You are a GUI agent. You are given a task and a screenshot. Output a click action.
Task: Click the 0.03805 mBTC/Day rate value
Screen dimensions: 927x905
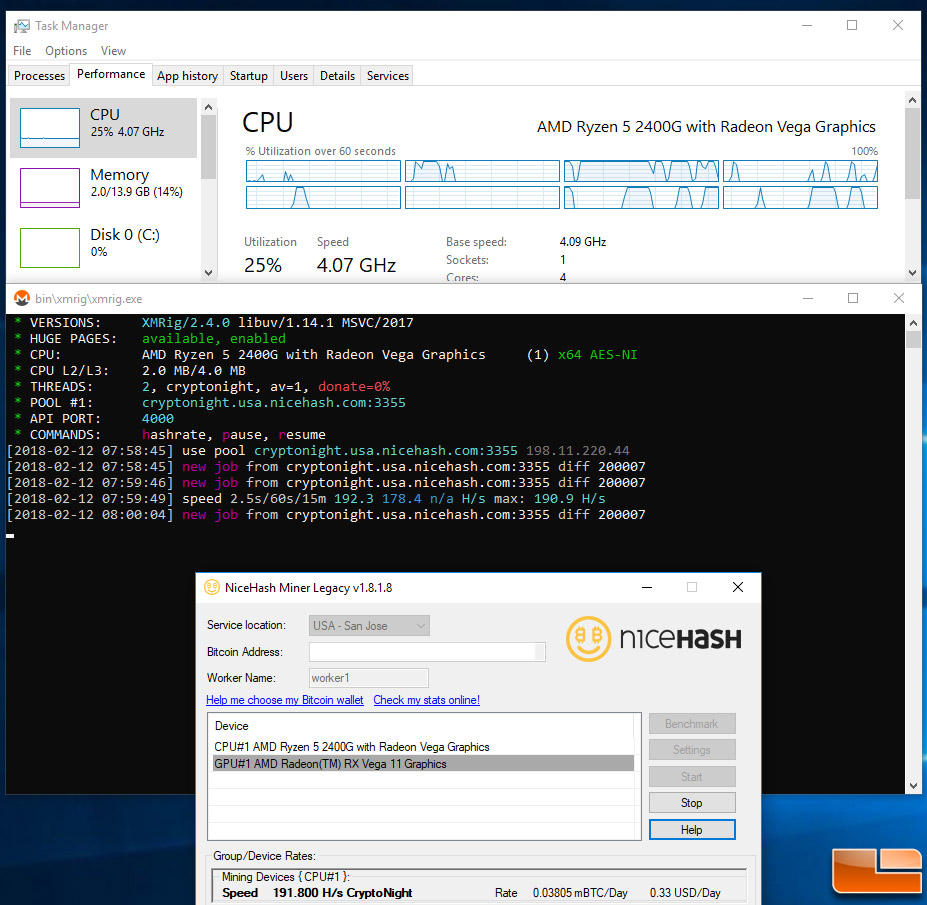click(x=580, y=893)
